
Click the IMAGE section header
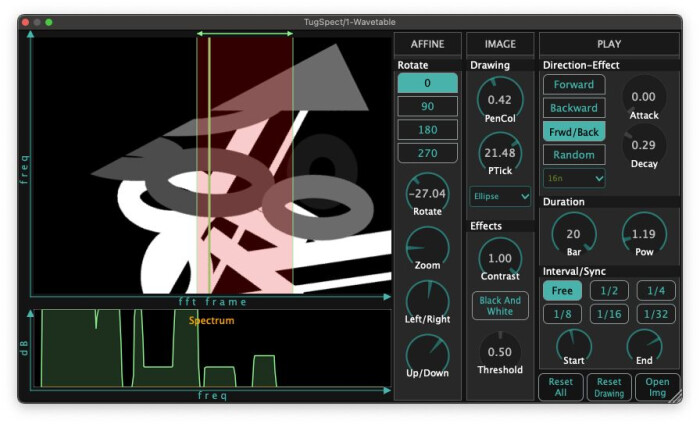point(500,44)
